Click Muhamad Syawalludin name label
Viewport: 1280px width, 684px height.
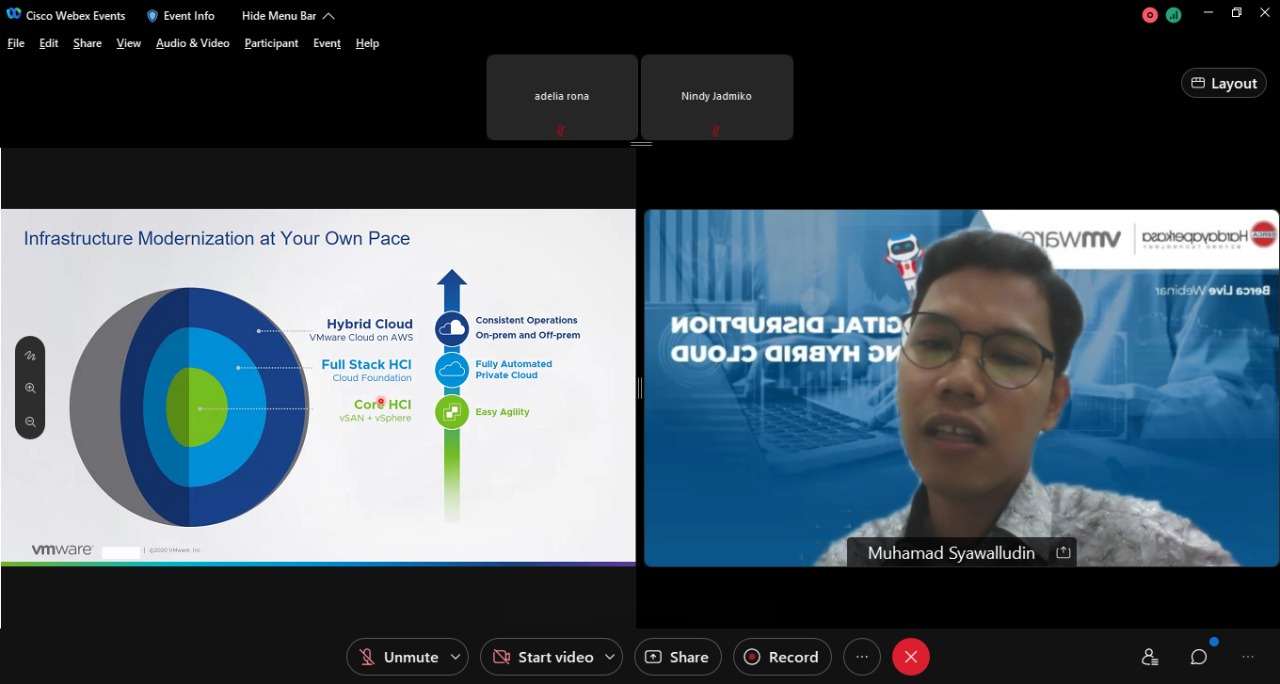coord(951,552)
